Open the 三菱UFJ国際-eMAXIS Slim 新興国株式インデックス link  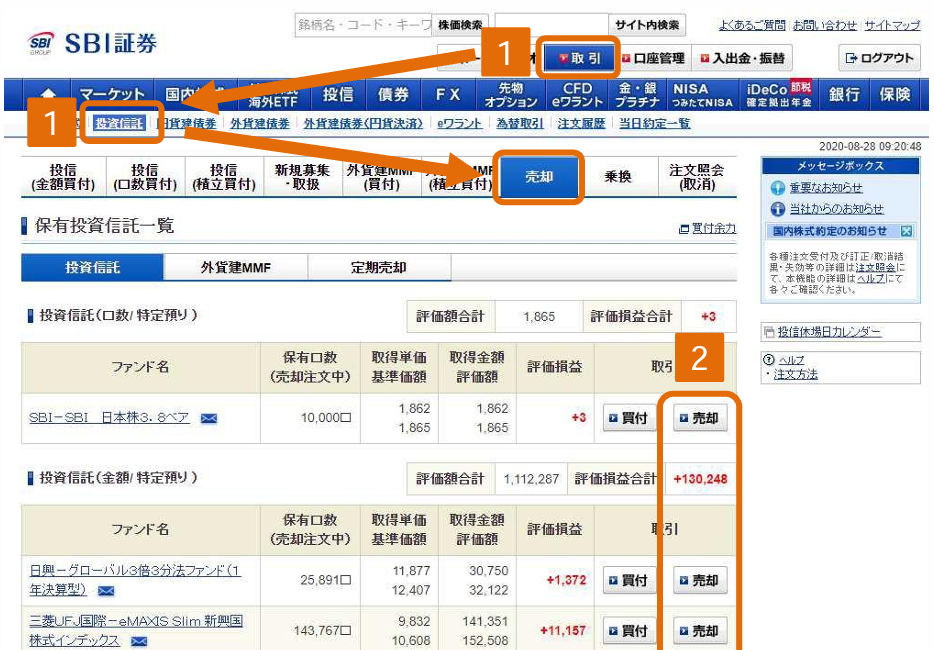tap(136, 631)
